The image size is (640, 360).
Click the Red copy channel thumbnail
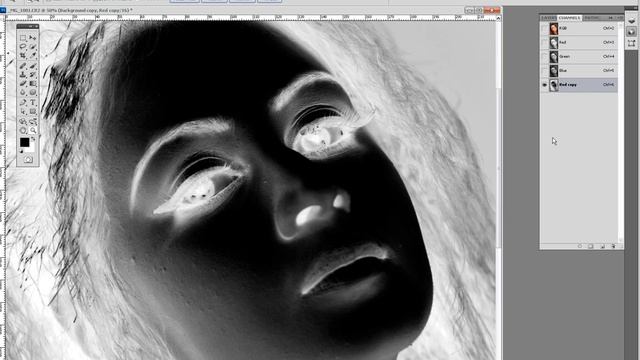pyautogui.click(x=553, y=85)
